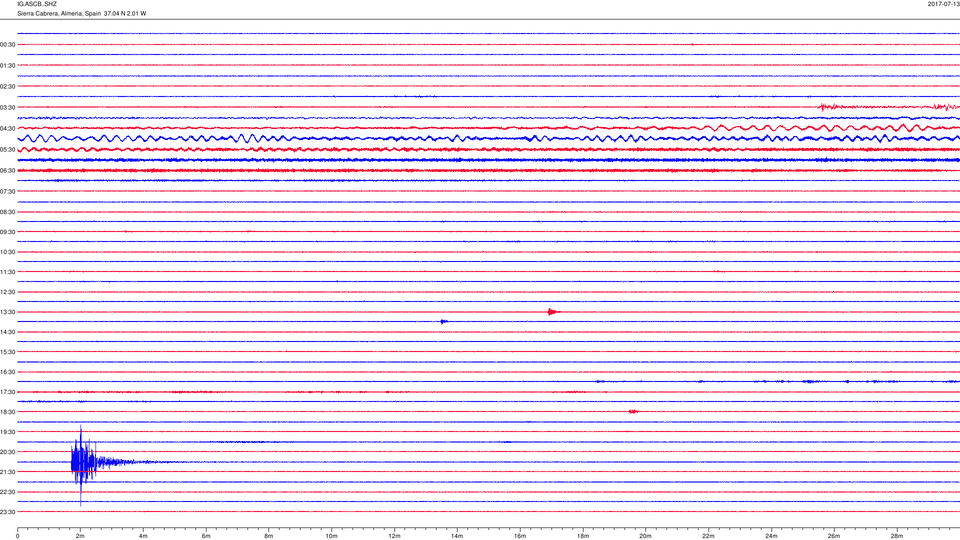Select the 15:30 time label

(x=8, y=352)
